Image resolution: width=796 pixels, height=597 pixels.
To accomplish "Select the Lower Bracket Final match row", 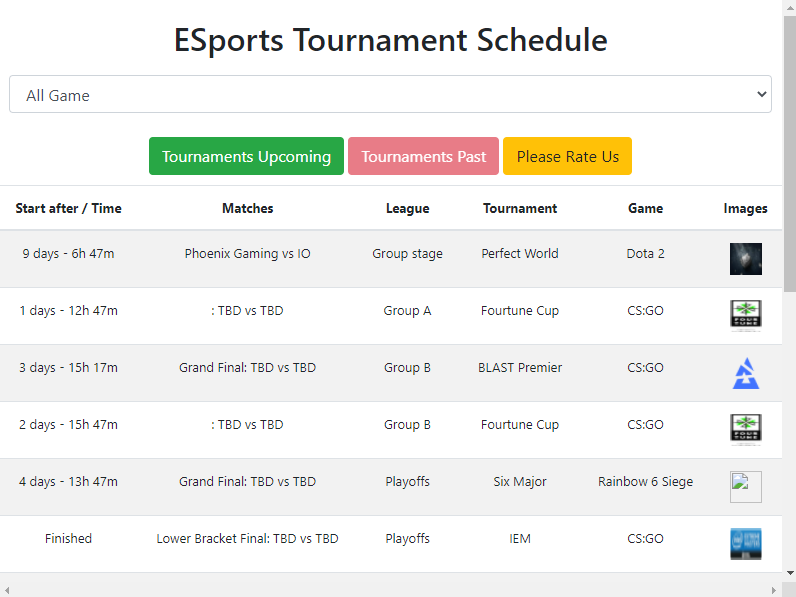I will coord(247,539).
